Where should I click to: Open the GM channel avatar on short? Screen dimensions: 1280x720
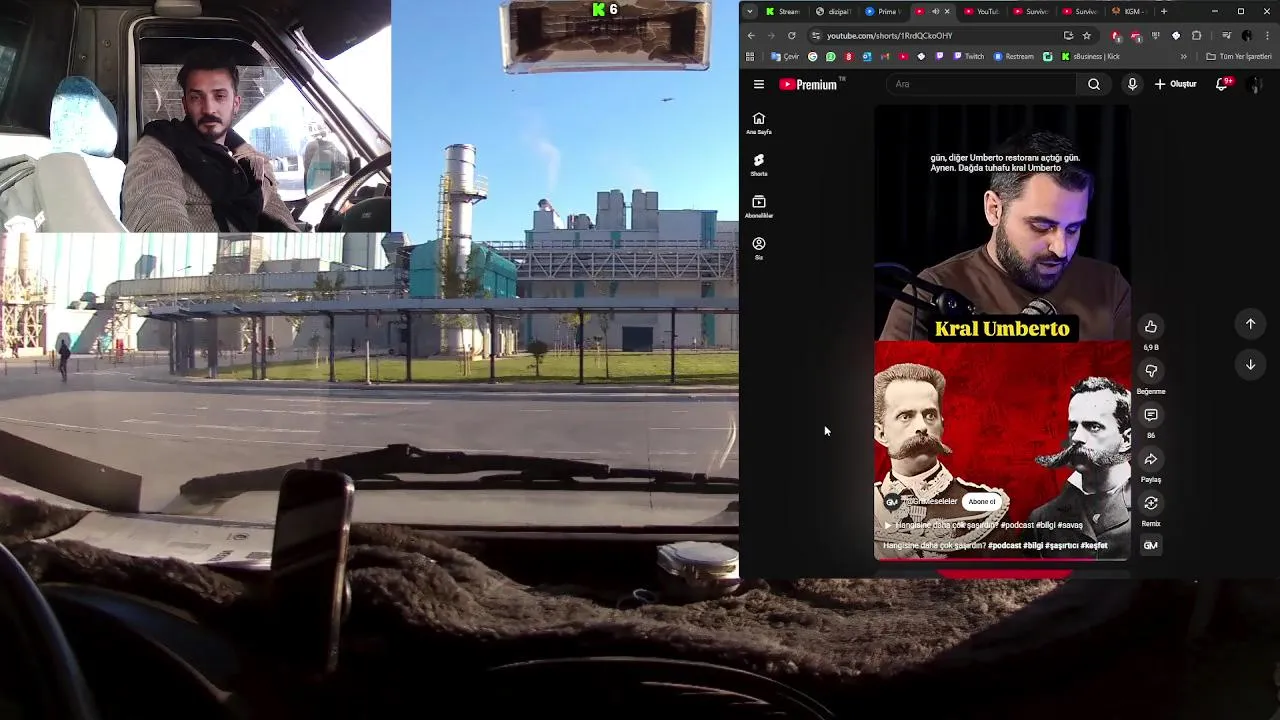pyautogui.click(x=892, y=501)
